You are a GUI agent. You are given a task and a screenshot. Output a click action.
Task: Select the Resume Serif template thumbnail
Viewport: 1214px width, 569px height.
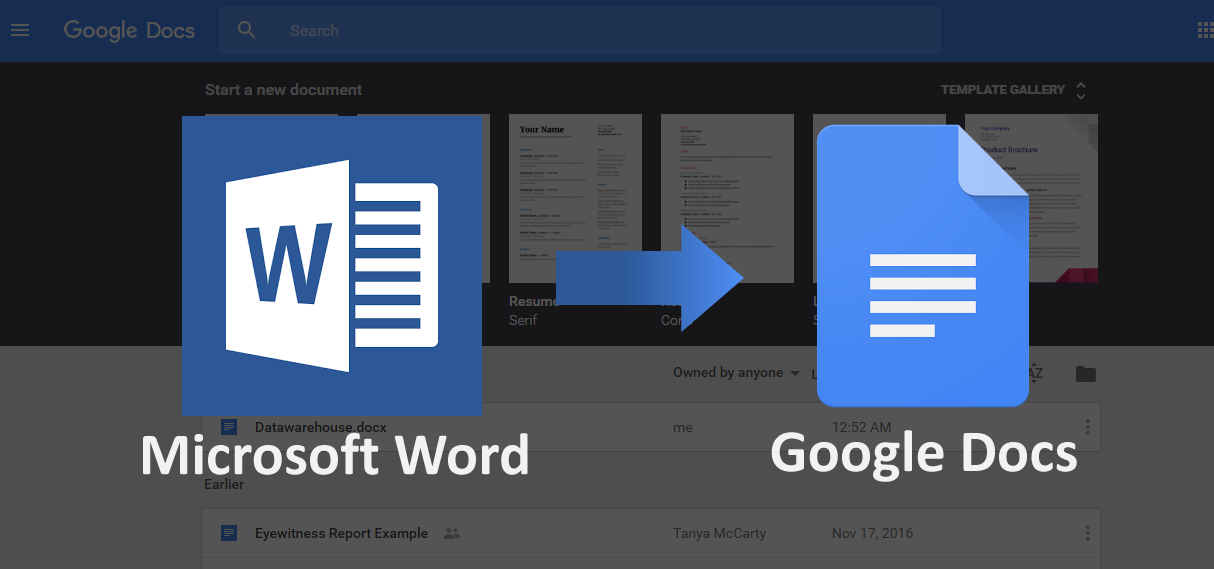(575, 198)
